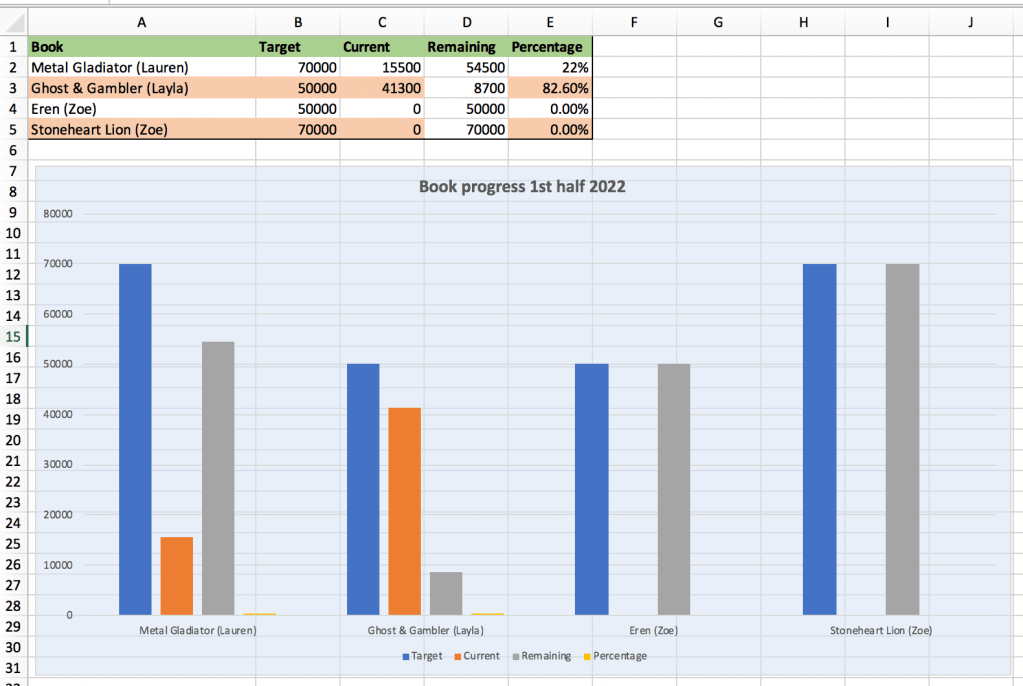The height and width of the screenshot is (686, 1023).
Task: Select the 'Percentage' header cell
Action: coord(550,46)
